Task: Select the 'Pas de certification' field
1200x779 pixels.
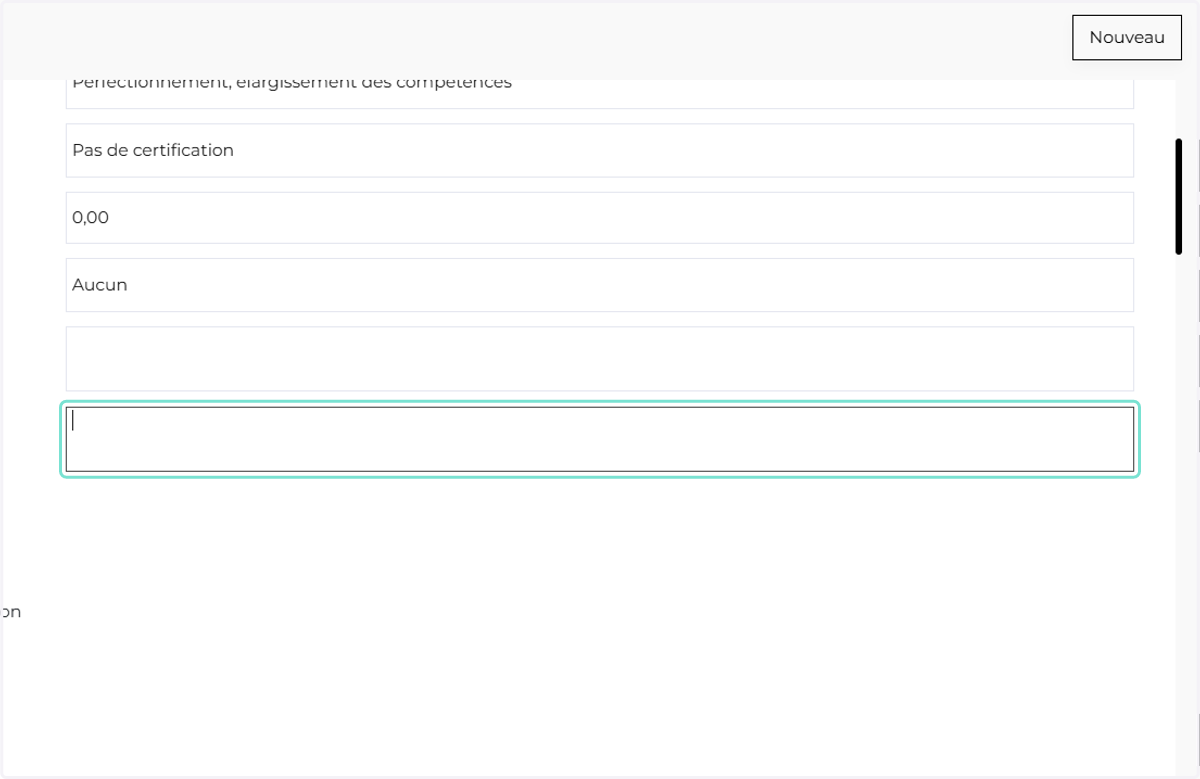Action: point(600,150)
